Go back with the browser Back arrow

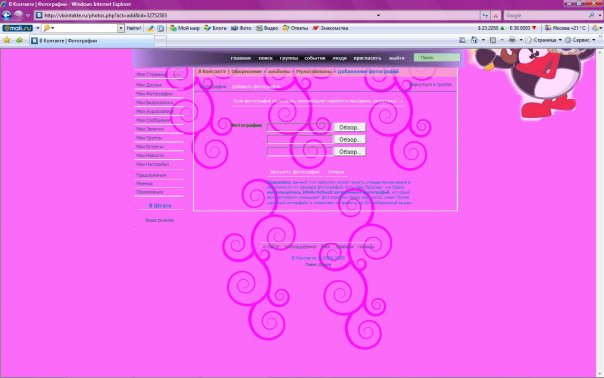pyautogui.click(x=7, y=15)
